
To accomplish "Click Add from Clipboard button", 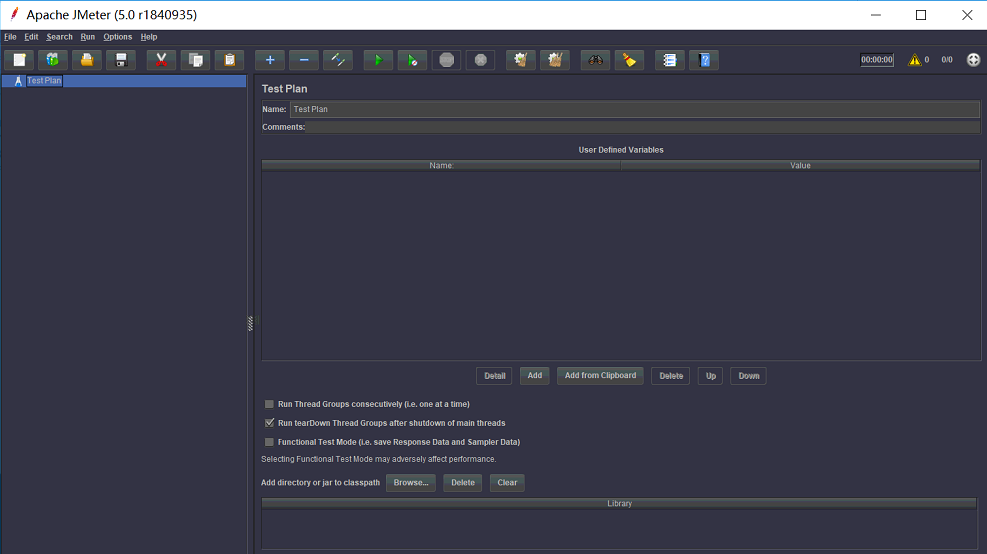I will pos(600,376).
